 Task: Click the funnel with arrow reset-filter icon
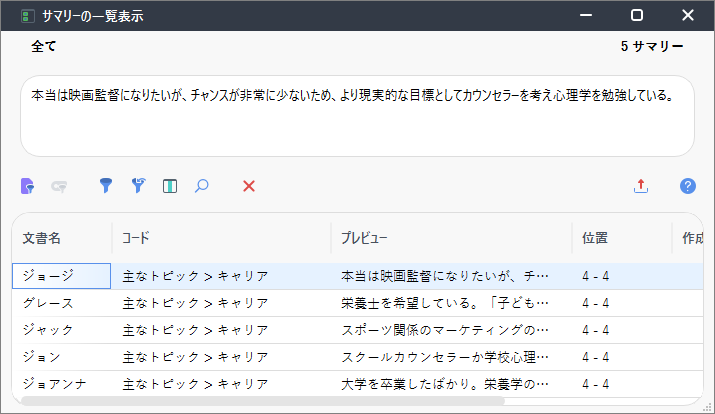pyautogui.click(x=138, y=186)
